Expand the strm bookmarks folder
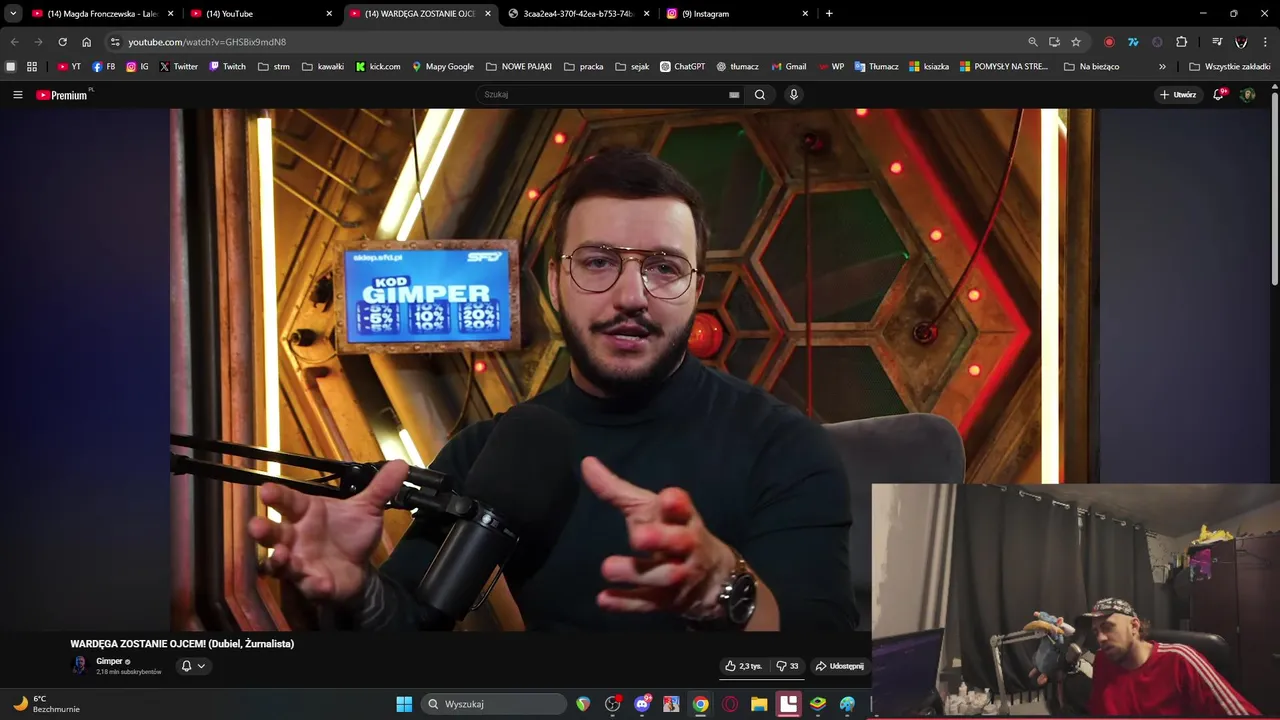The image size is (1280, 720). click(x=274, y=67)
